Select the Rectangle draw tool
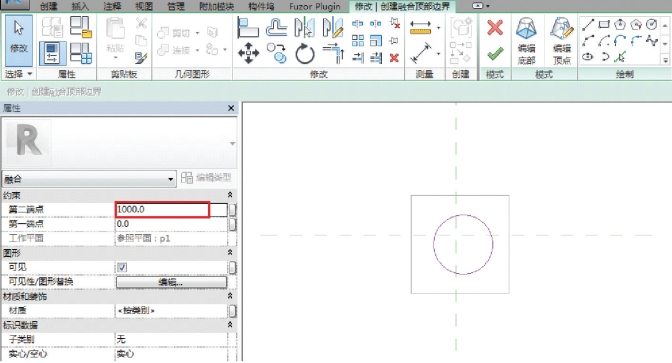Viewport: 672px width, 363px height. click(x=604, y=24)
